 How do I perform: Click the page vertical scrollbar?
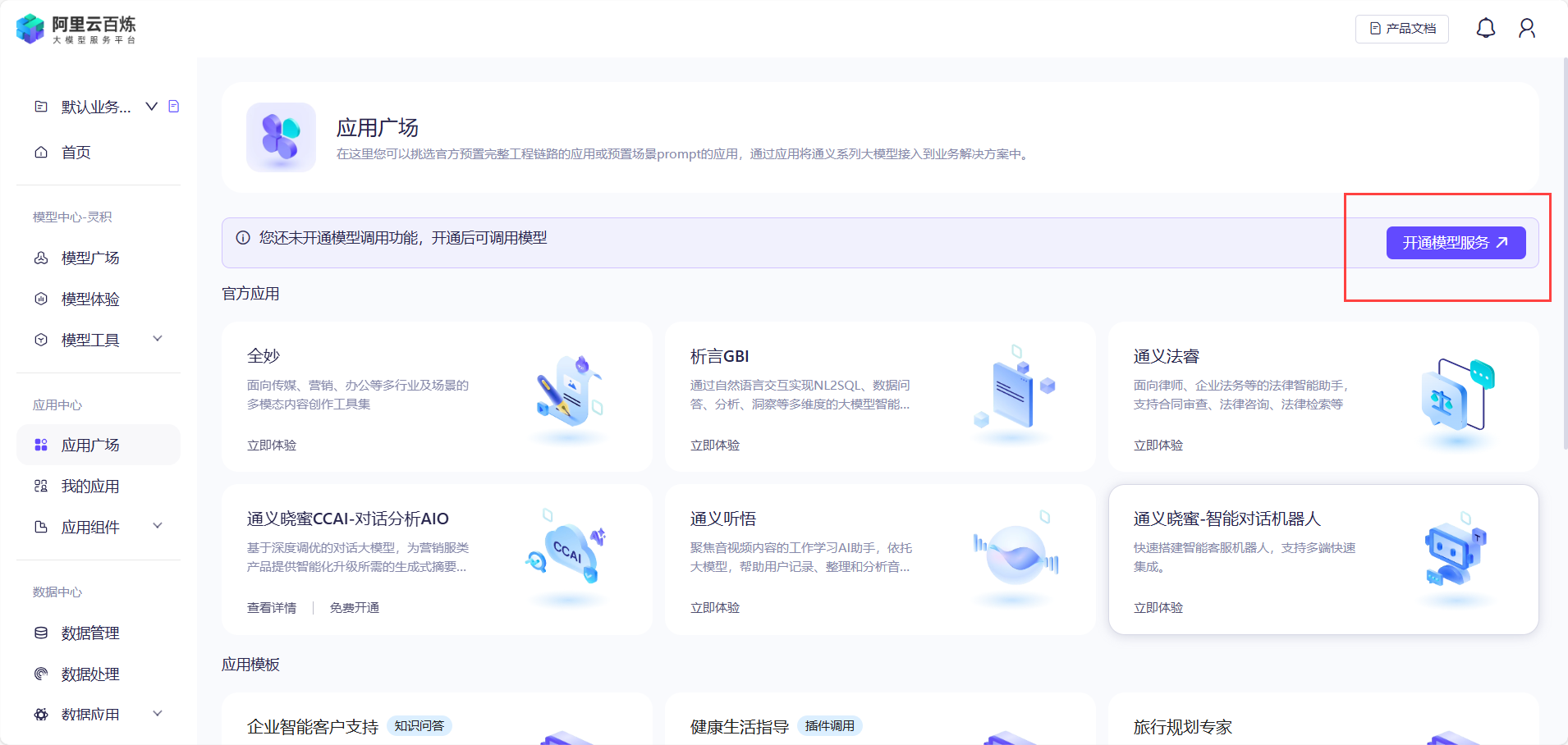click(x=1564, y=254)
